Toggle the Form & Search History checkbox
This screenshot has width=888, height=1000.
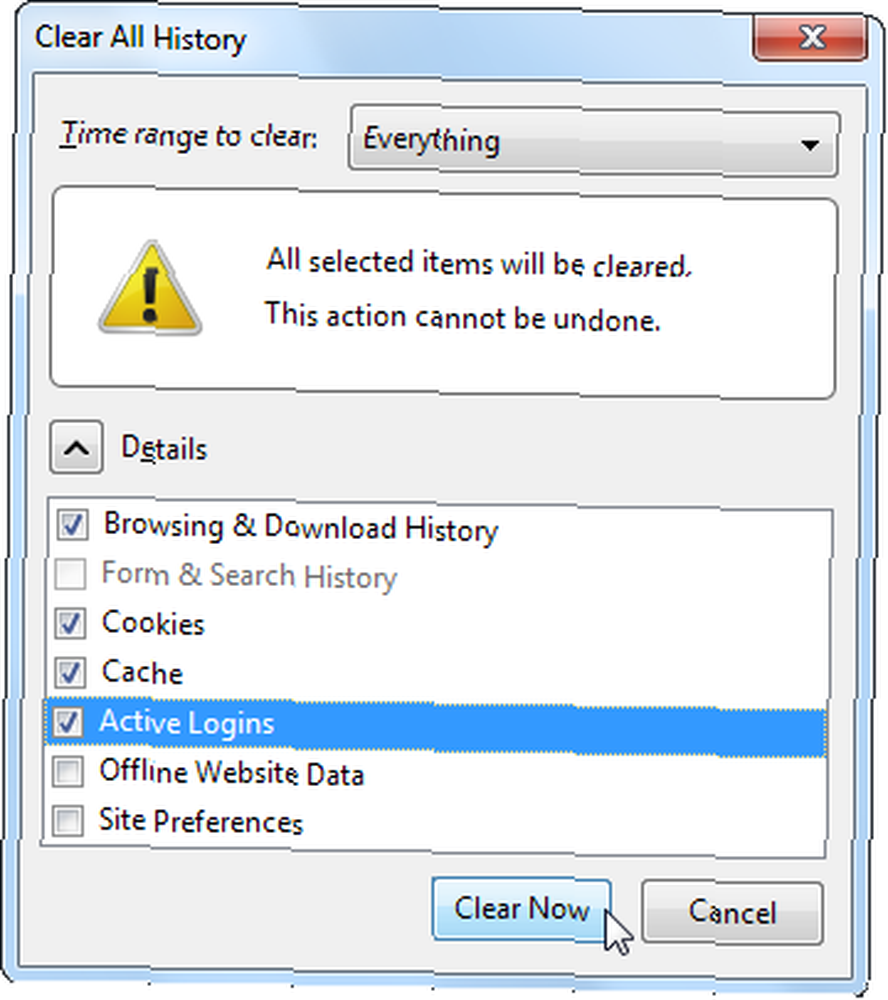click(x=70, y=574)
